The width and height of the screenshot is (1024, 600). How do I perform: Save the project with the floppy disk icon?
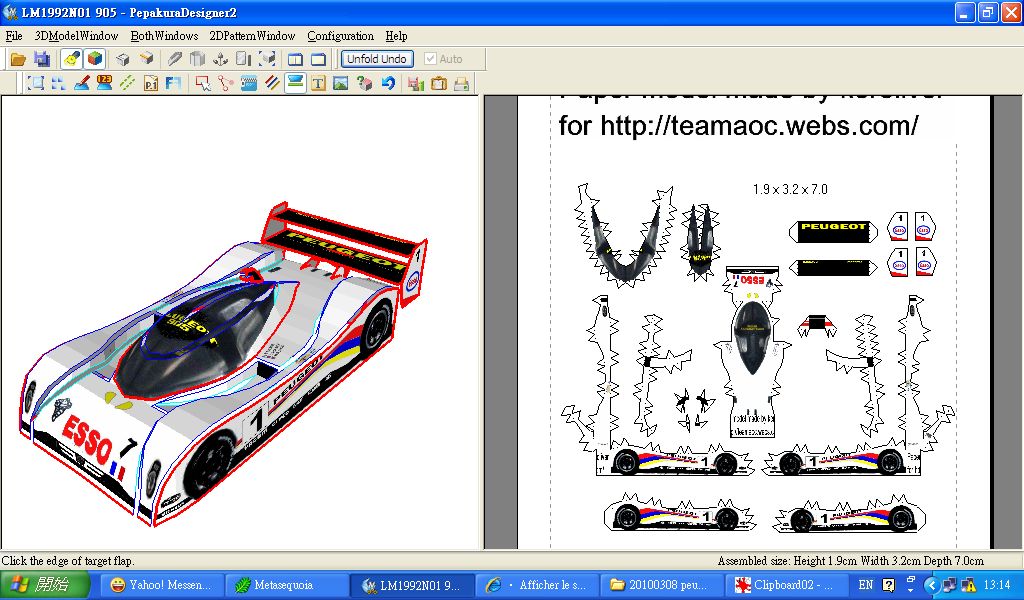42,59
